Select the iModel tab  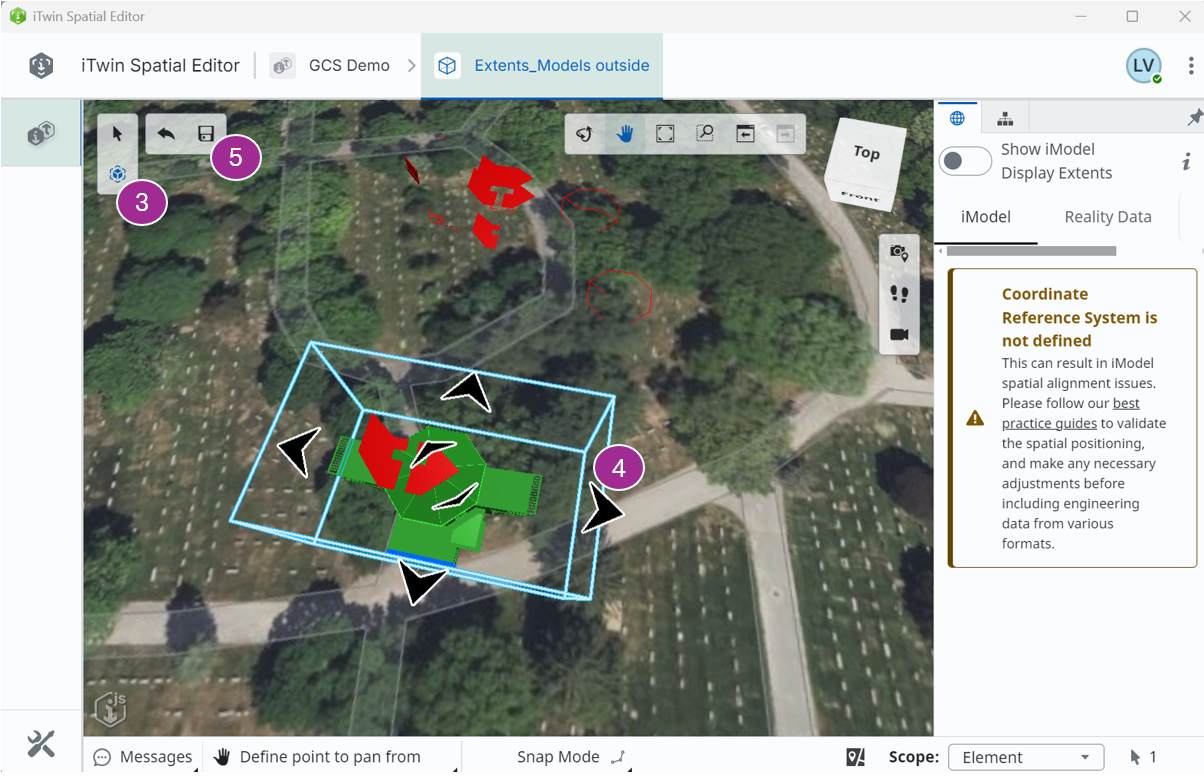(986, 217)
